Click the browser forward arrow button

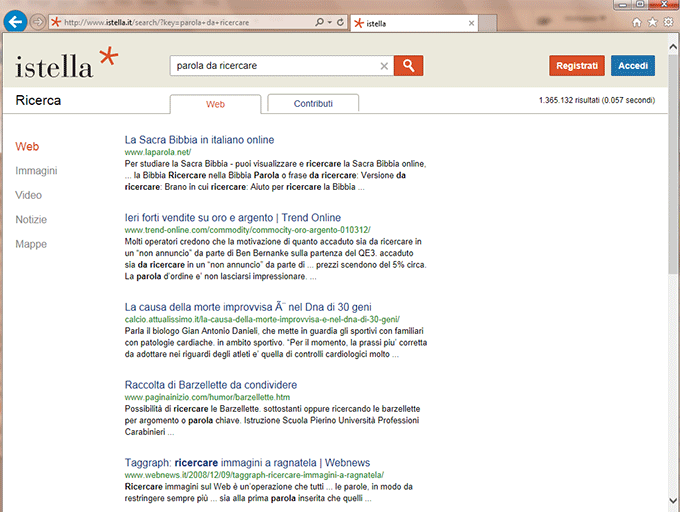click(x=38, y=22)
